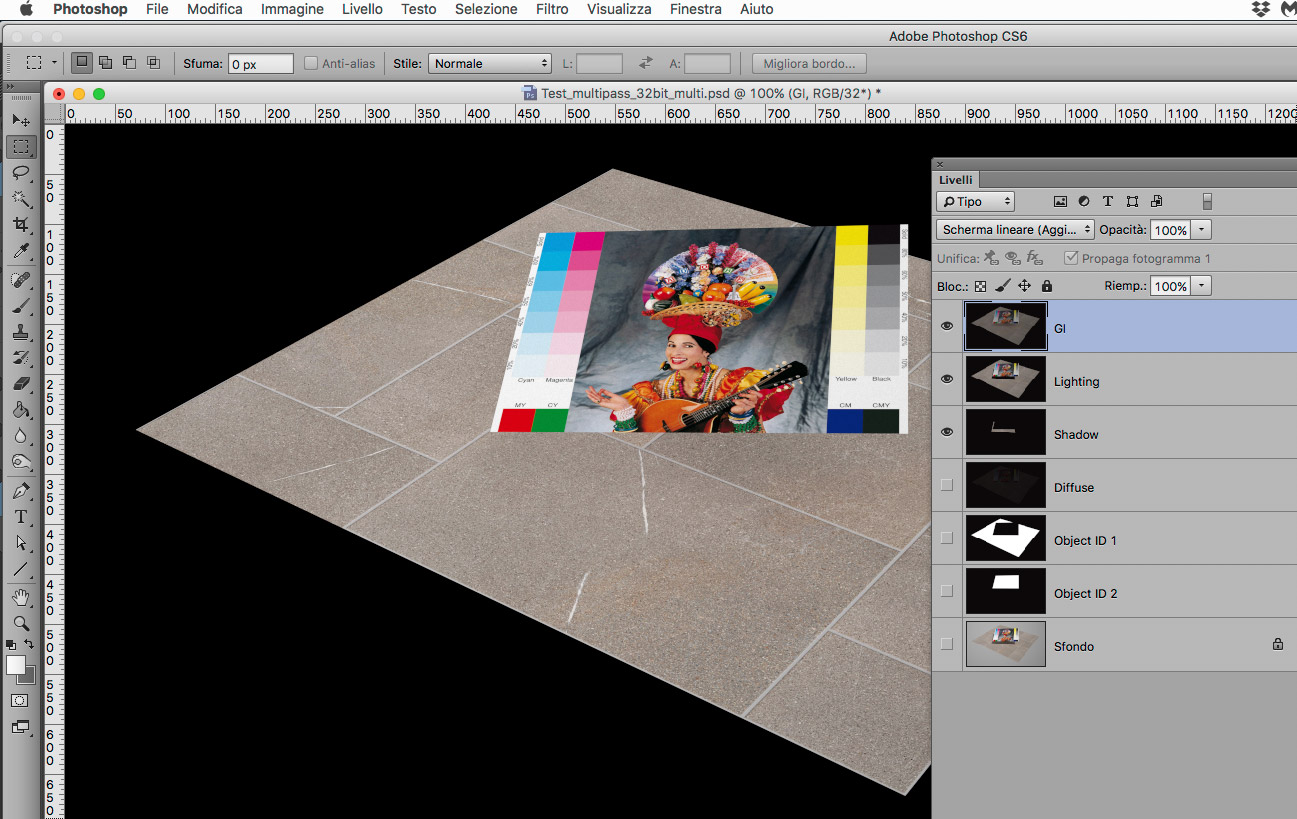Screen dimensions: 1297x819
Task: Filter layers by type layers icon
Action: [1107, 201]
